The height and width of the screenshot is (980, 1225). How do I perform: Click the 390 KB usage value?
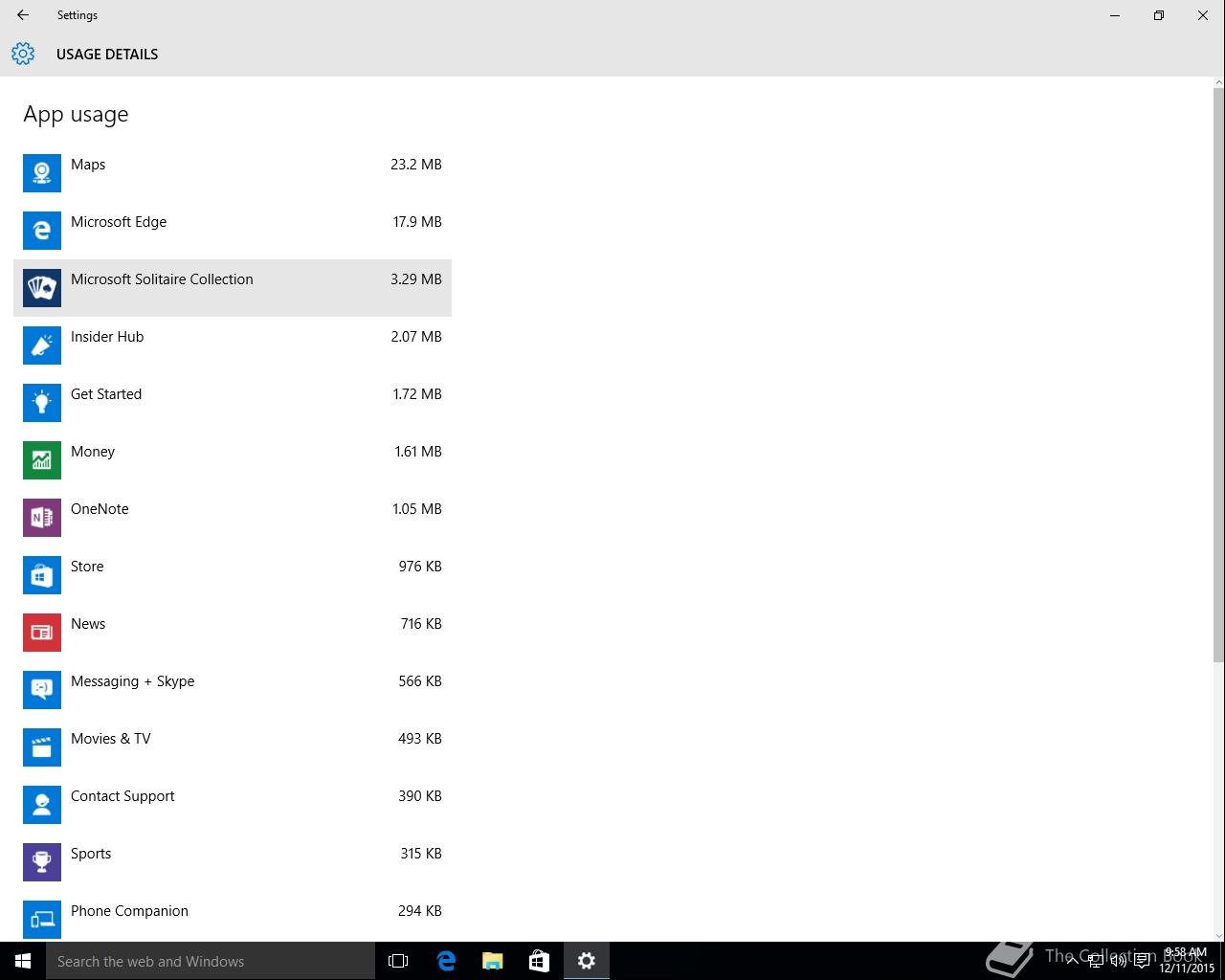pyautogui.click(x=420, y=796)
